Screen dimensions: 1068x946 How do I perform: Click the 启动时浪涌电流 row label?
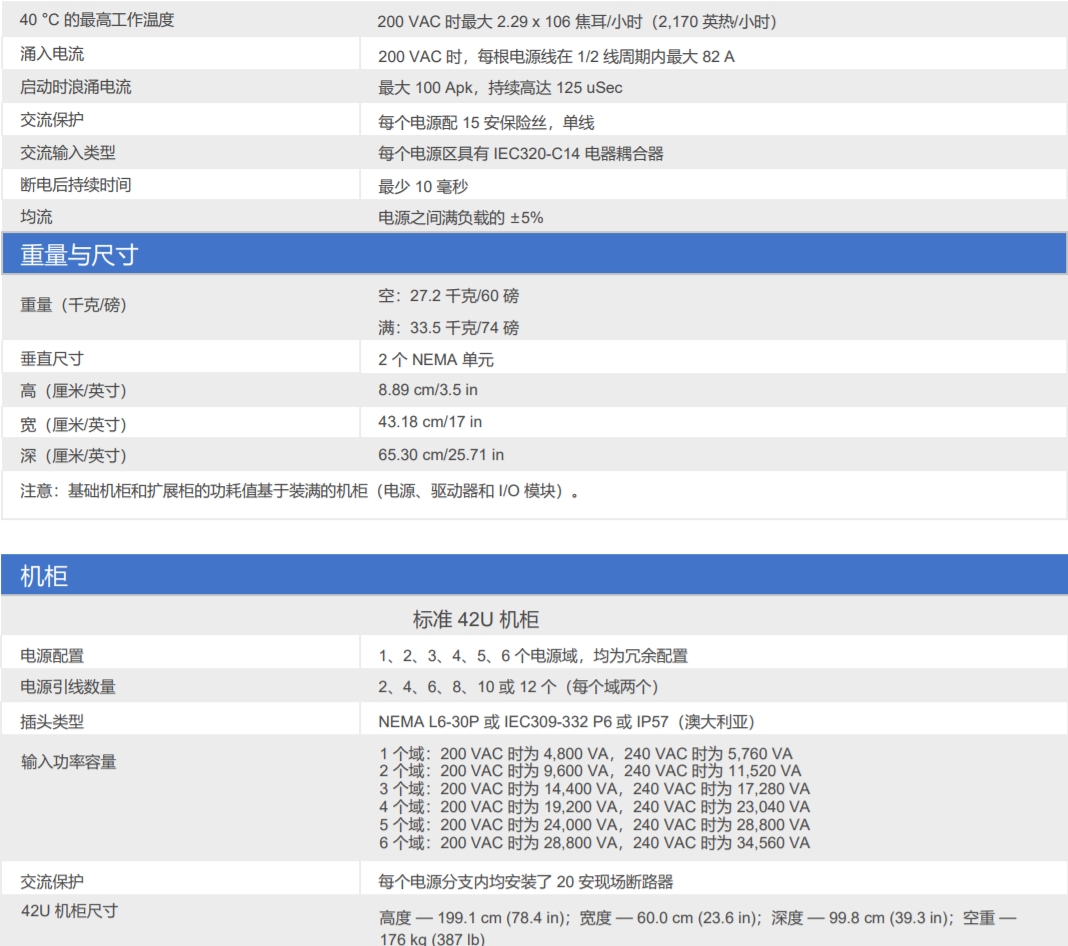point(75,88)
